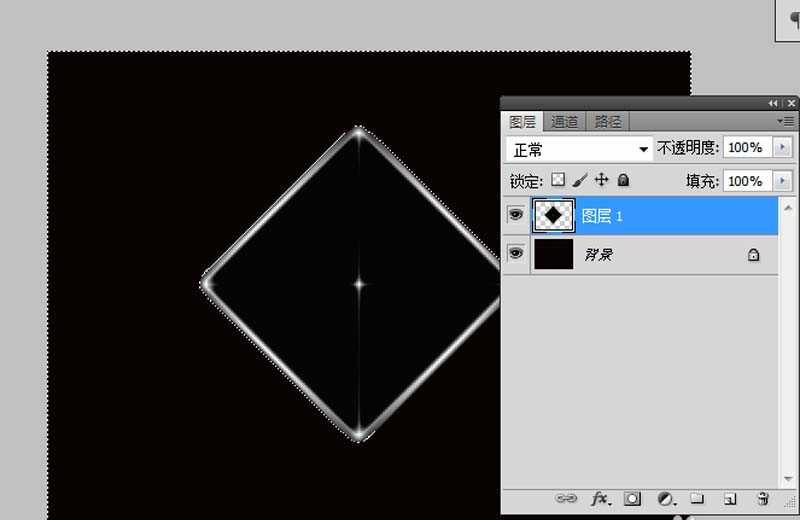Collapse the layers panel with double-arrow icon
This screenshot has height=520, width=800.
tap(773, 104)
